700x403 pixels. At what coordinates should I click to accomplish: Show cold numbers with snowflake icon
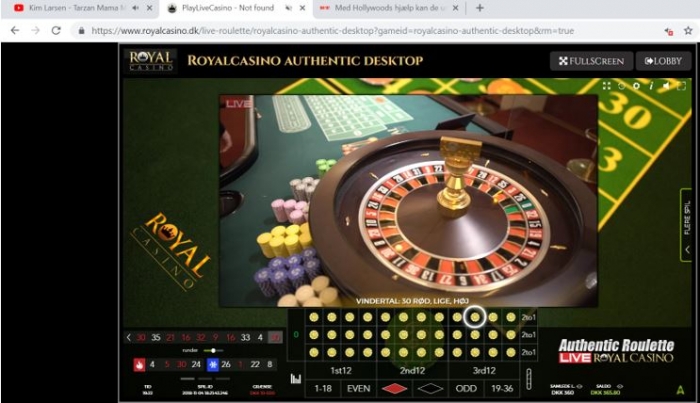point(213,365)
